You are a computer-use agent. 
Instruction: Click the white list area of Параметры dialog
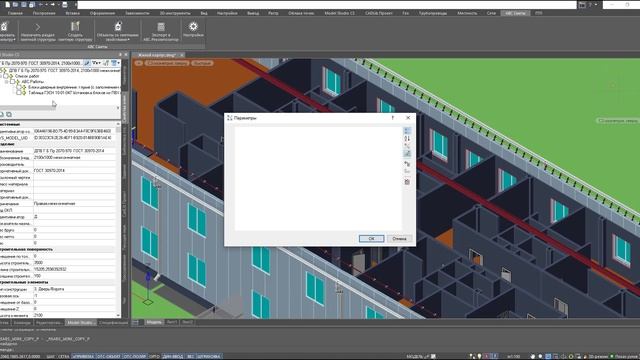(318, 178)
